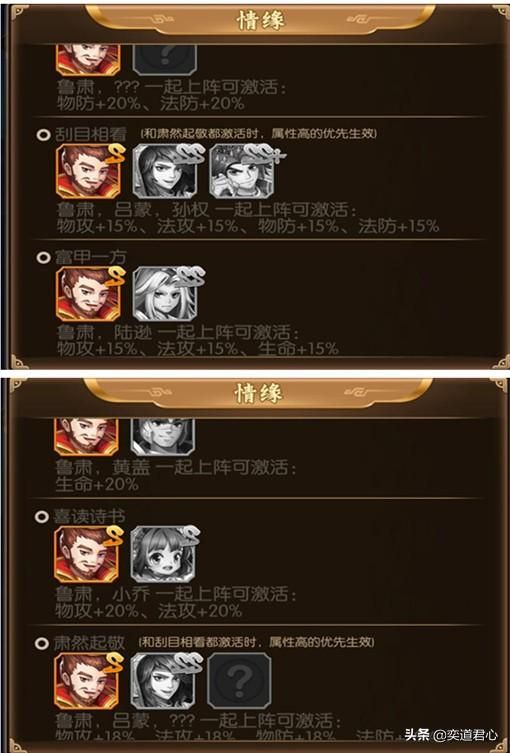
Task: Tap Lu Su portrait under 刮目相看
Action: pyautogui.click(x=88, y=172)
